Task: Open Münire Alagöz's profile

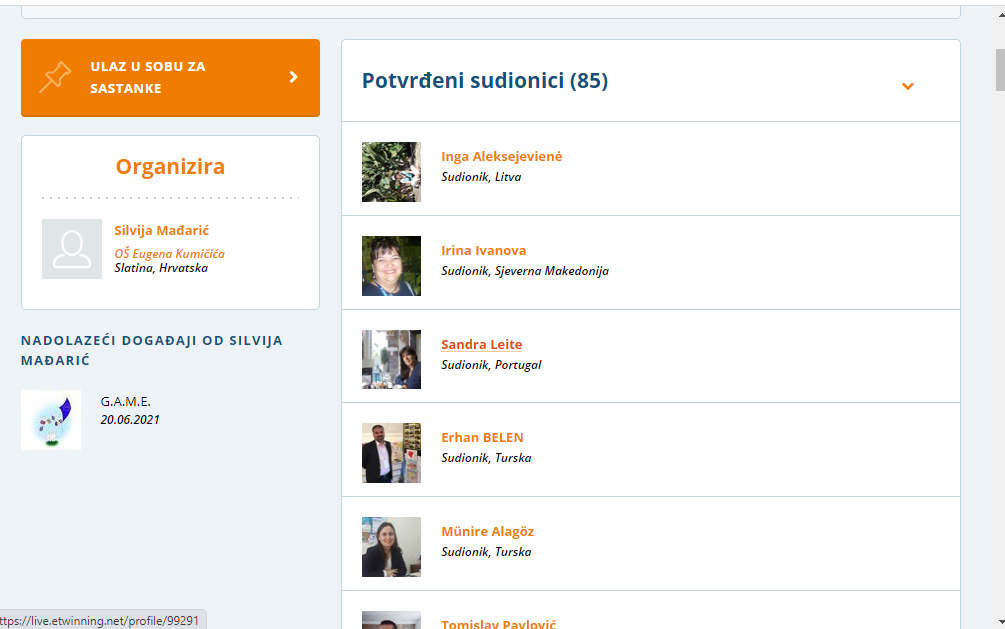Action: pos(488,532)
